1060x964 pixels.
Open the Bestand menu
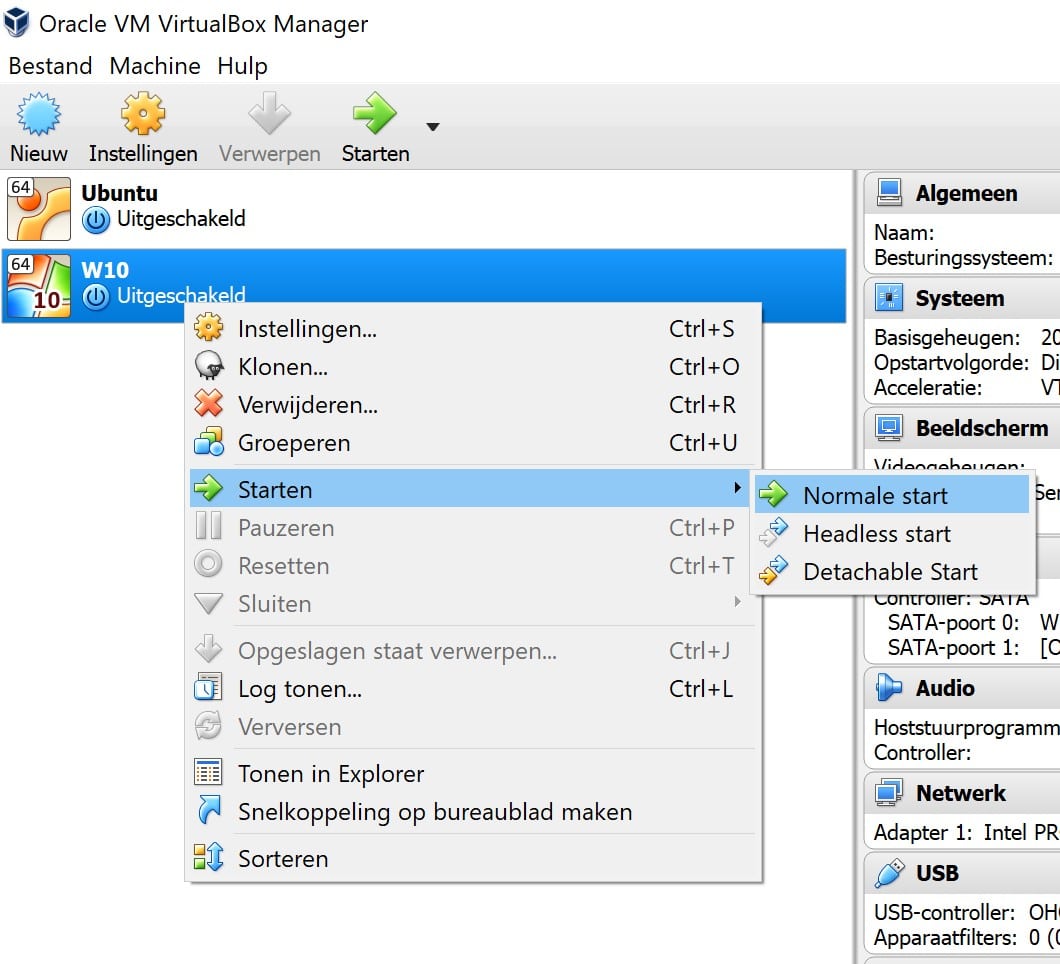click(50, 66)
